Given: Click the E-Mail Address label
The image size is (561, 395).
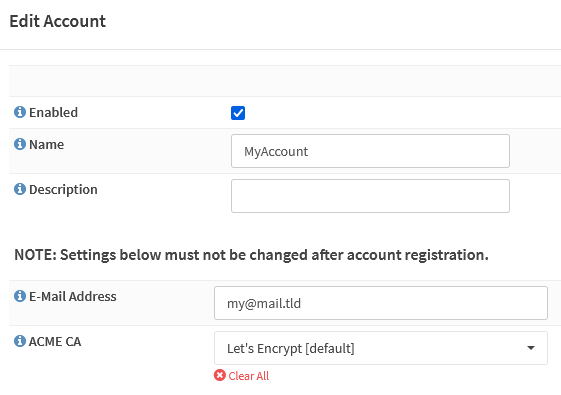Looking at the screenshot, I should (73, 297).
